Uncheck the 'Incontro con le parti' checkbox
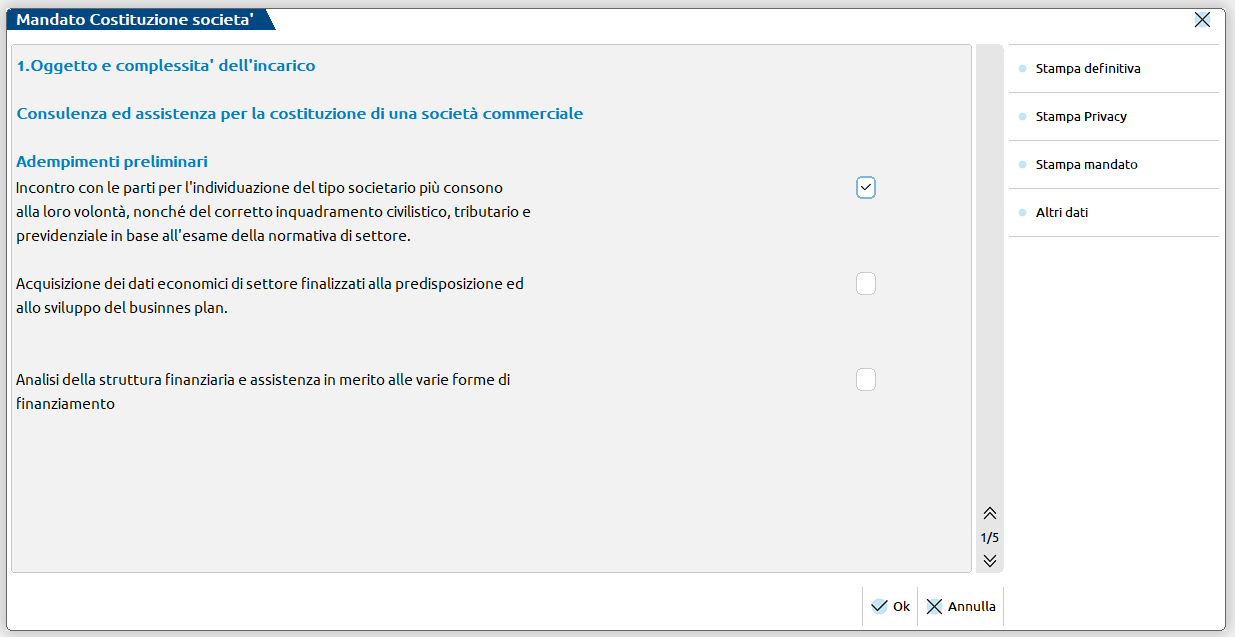 [x=866, y=188]
